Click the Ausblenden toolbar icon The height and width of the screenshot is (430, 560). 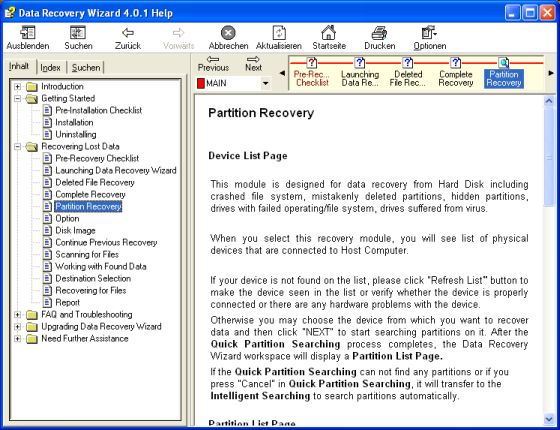click(x=28, y=32)
